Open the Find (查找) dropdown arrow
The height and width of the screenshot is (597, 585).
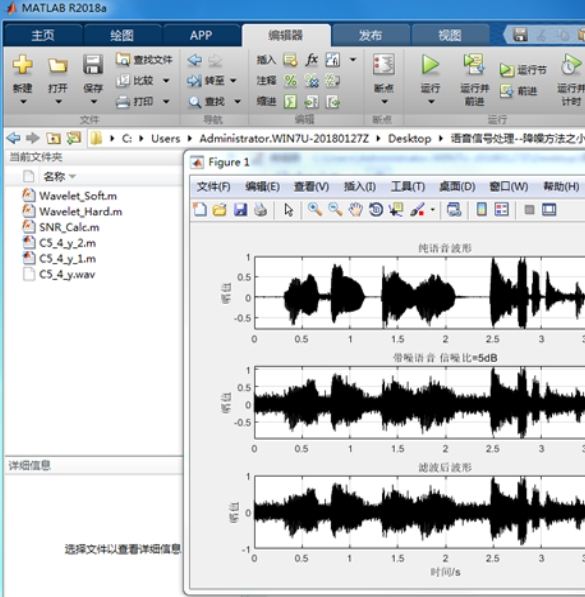[237, 101]
